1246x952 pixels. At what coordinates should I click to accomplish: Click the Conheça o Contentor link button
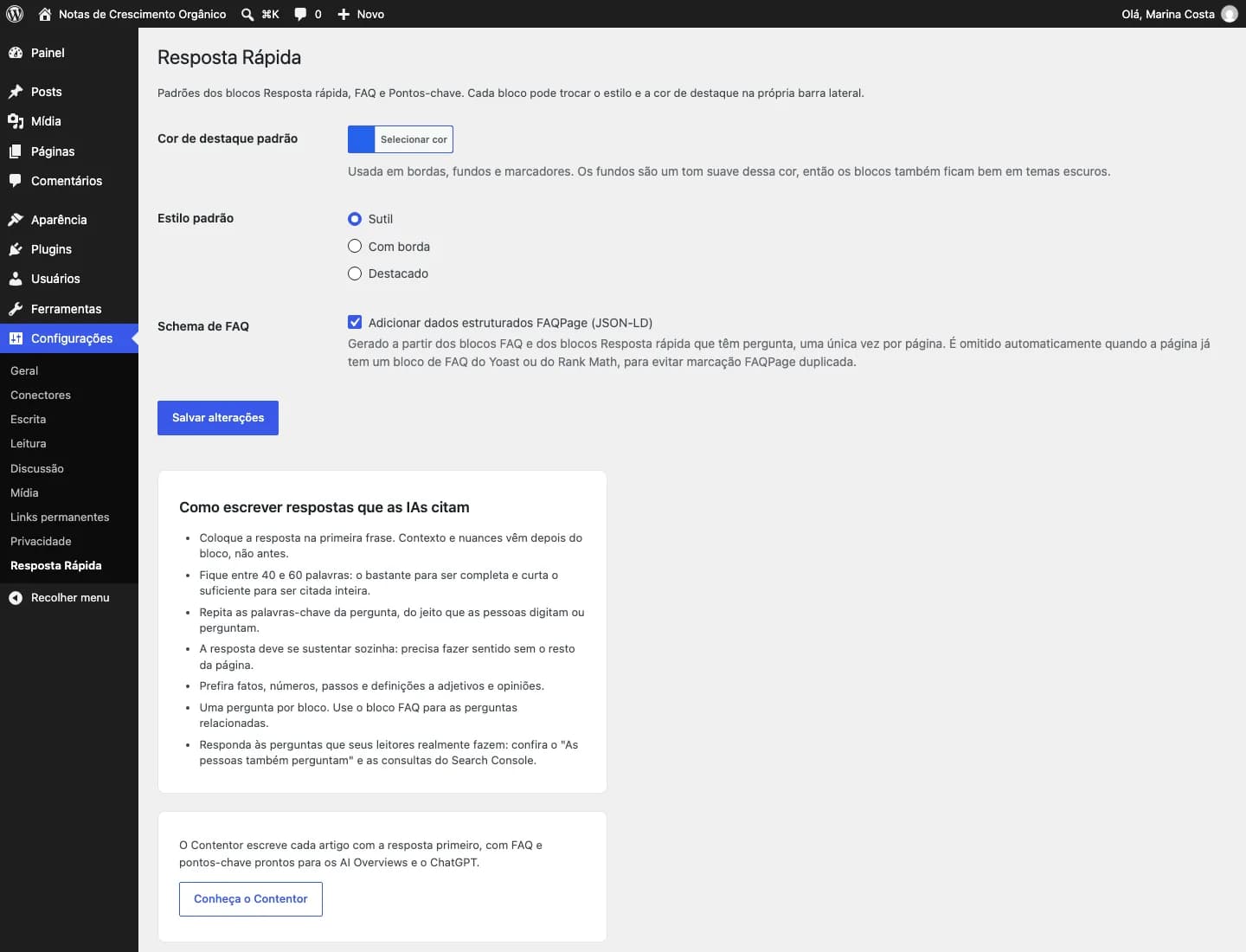(x=251, y=899)
